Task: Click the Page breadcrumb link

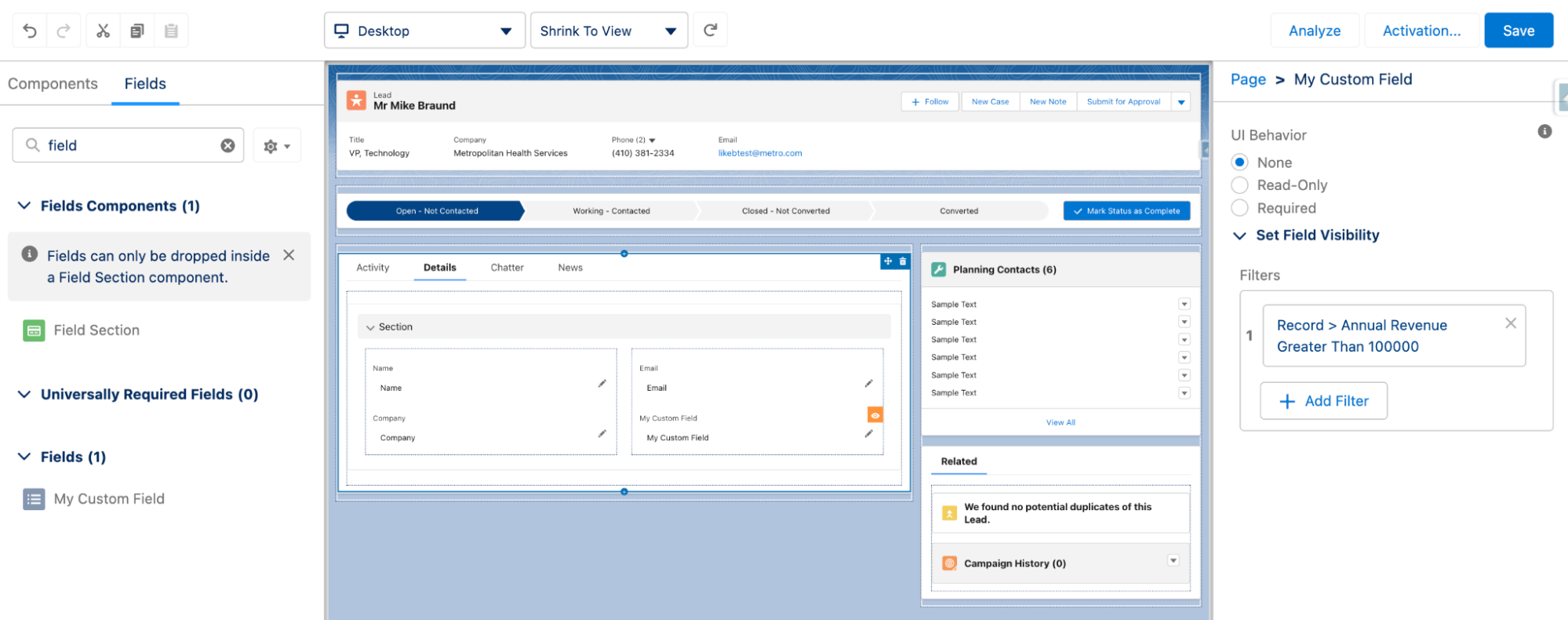Action: click(1248, 79)
